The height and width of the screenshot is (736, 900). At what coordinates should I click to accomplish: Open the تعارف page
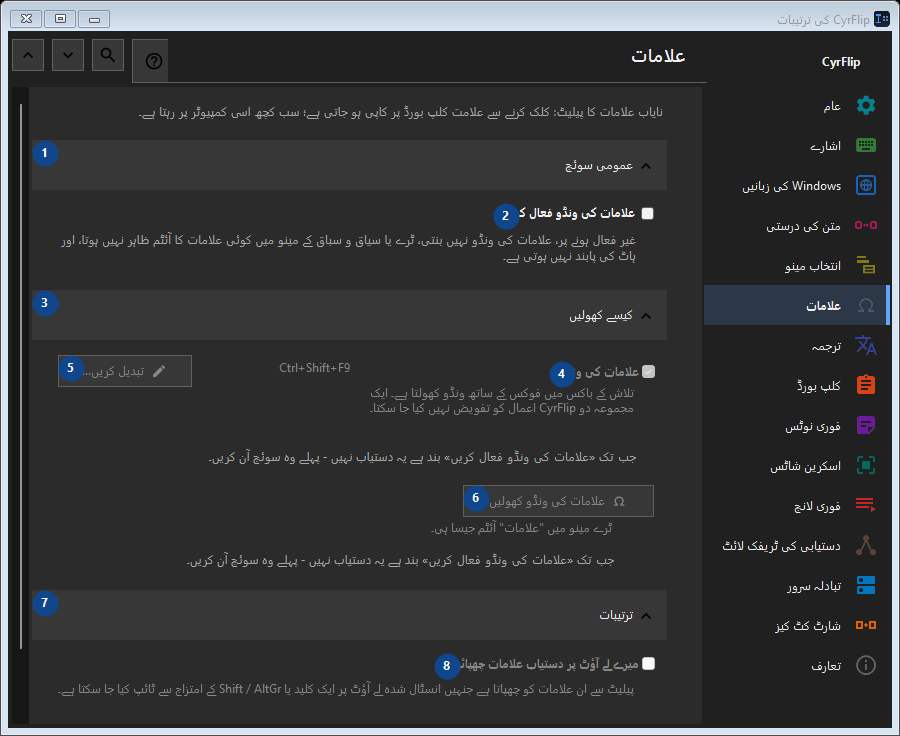(796, 665)
